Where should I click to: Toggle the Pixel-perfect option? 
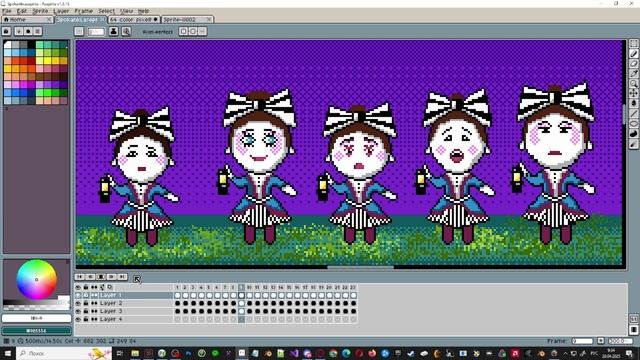(x=158, y=31)
